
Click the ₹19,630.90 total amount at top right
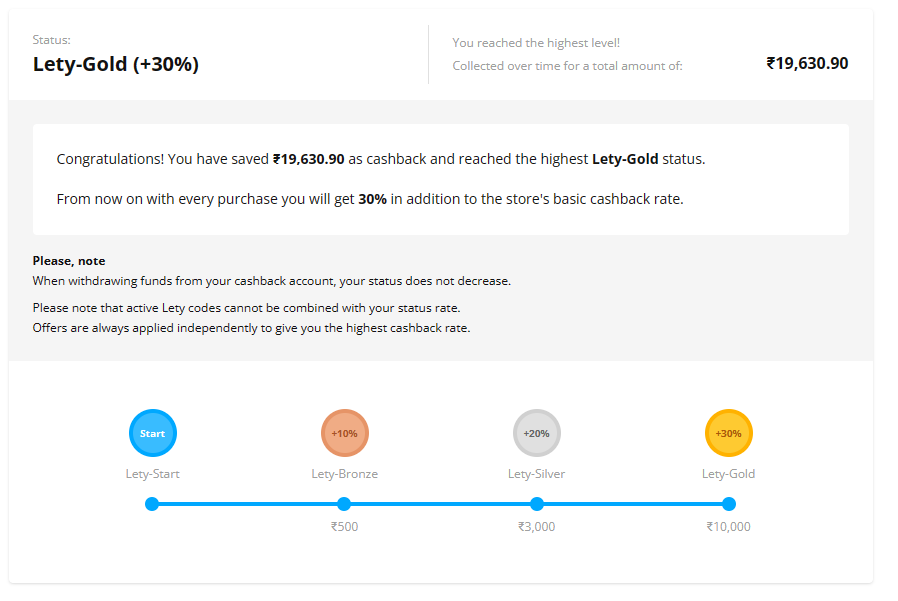point(808,63)
